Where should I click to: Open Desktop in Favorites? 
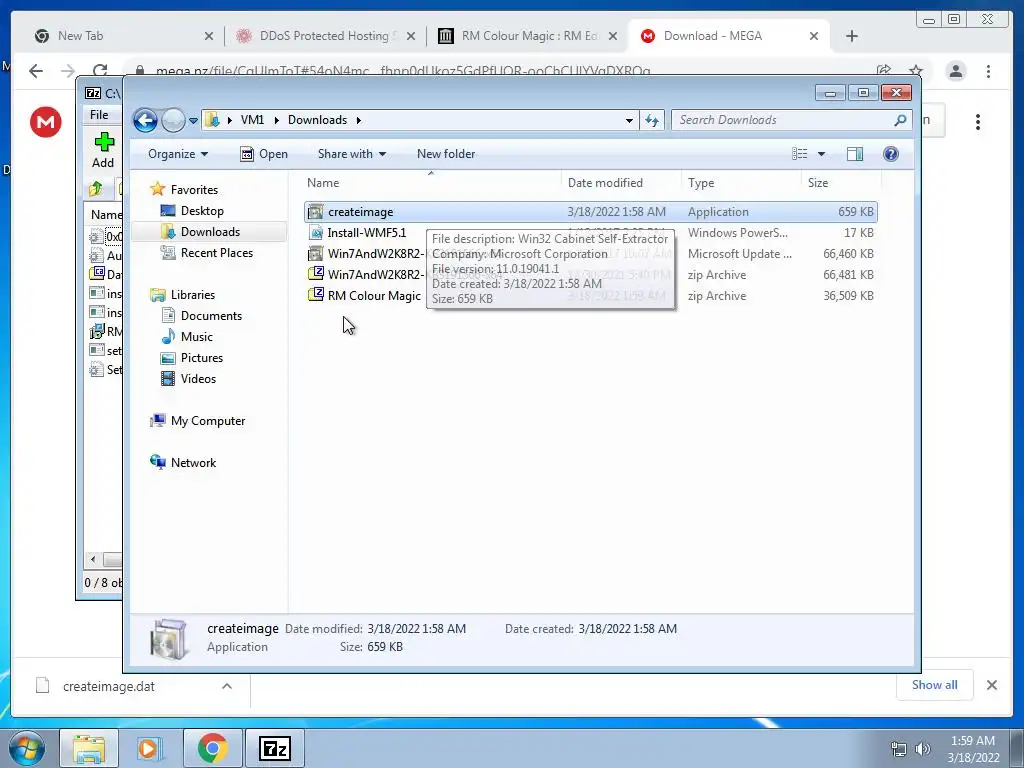(x=202, y=211)
